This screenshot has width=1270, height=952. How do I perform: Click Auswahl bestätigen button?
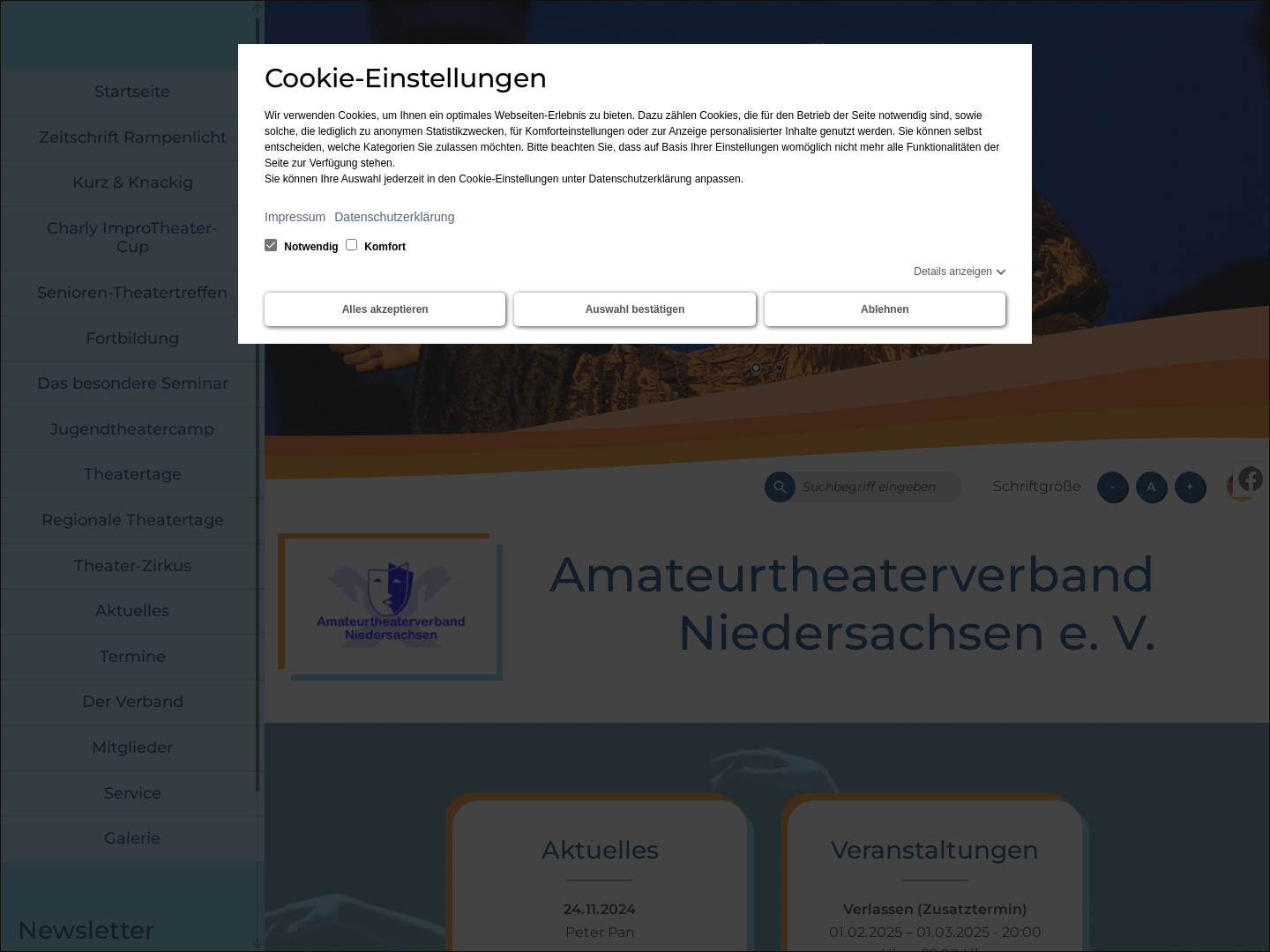click(635, 309)
